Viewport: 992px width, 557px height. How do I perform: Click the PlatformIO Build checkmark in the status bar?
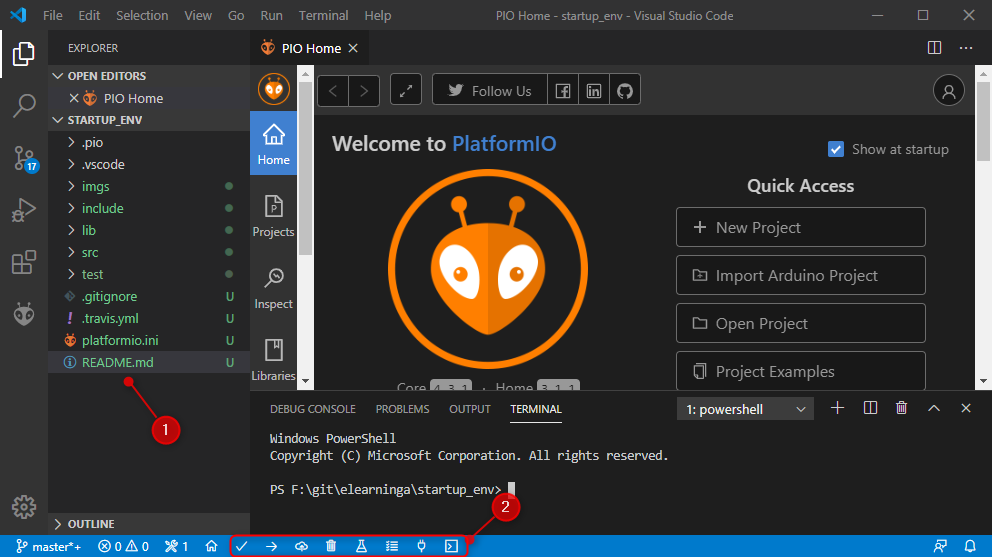242,546
